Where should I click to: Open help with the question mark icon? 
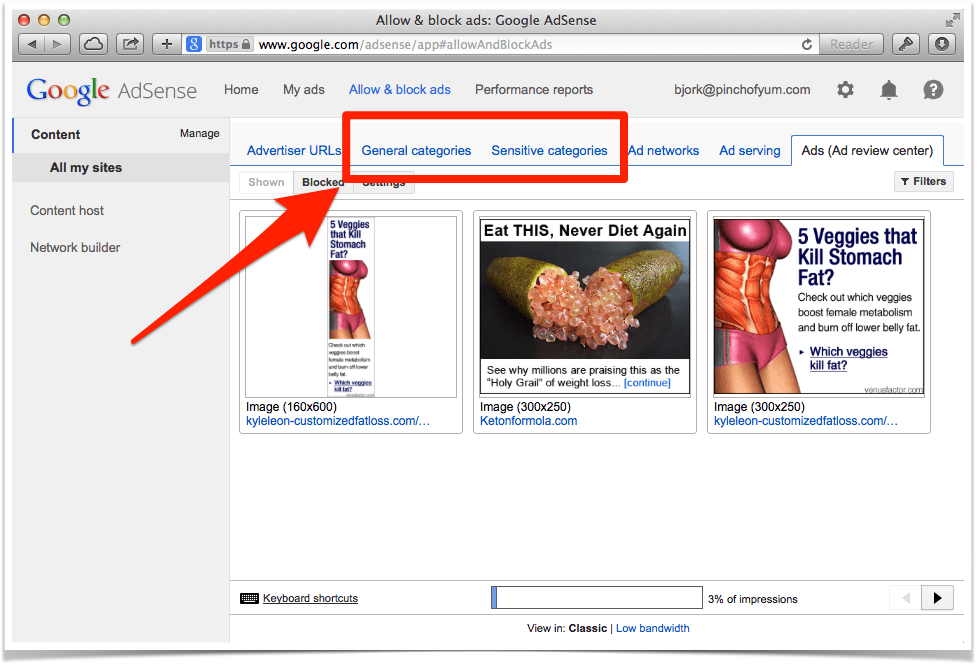932,90
